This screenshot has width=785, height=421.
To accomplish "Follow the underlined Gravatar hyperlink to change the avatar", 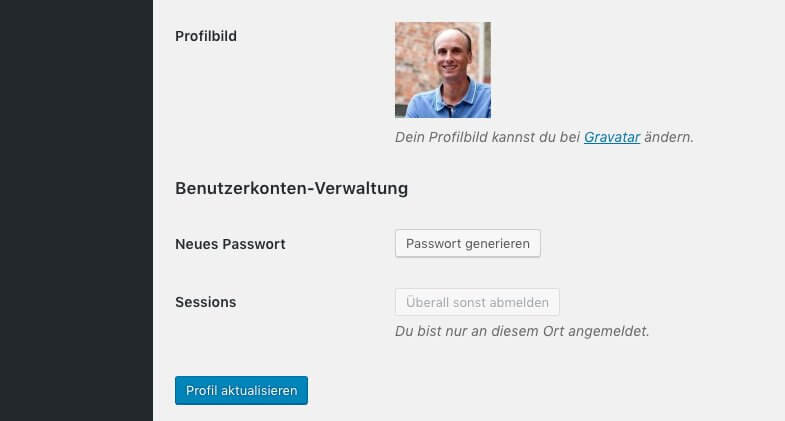I will tap(612, 137).
